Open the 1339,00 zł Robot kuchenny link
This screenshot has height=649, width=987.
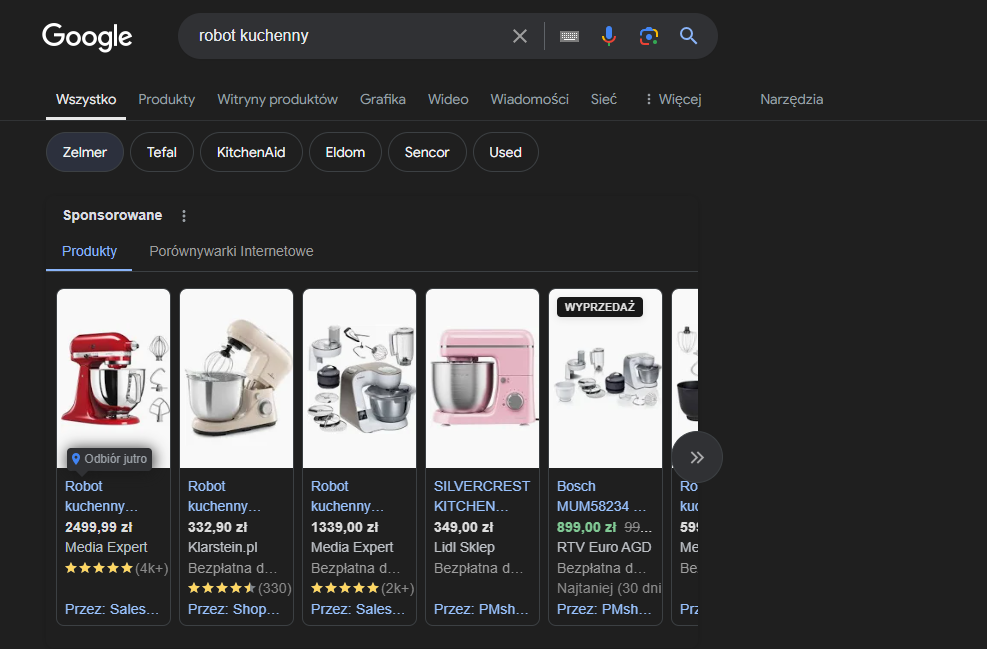pyautogui.click(x=347, y=496)
